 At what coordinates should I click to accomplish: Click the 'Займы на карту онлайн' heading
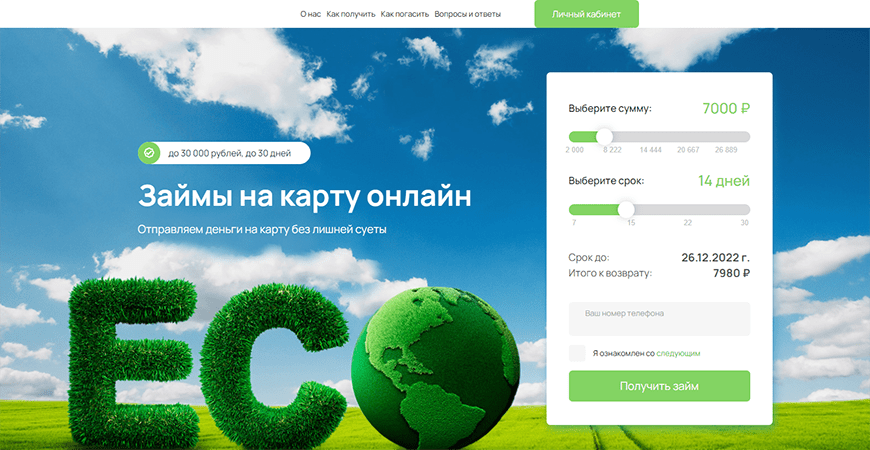coord(305,196)
